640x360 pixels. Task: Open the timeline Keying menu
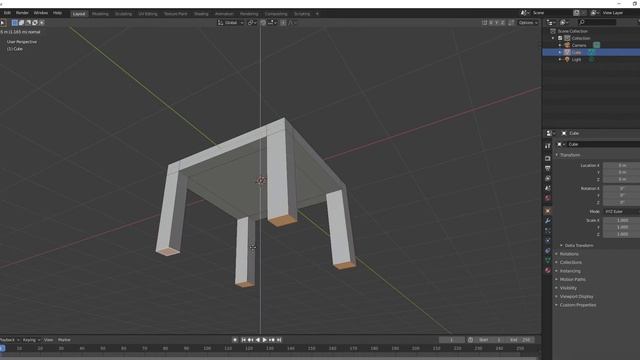pyautogui.click(x=31, y=340)
